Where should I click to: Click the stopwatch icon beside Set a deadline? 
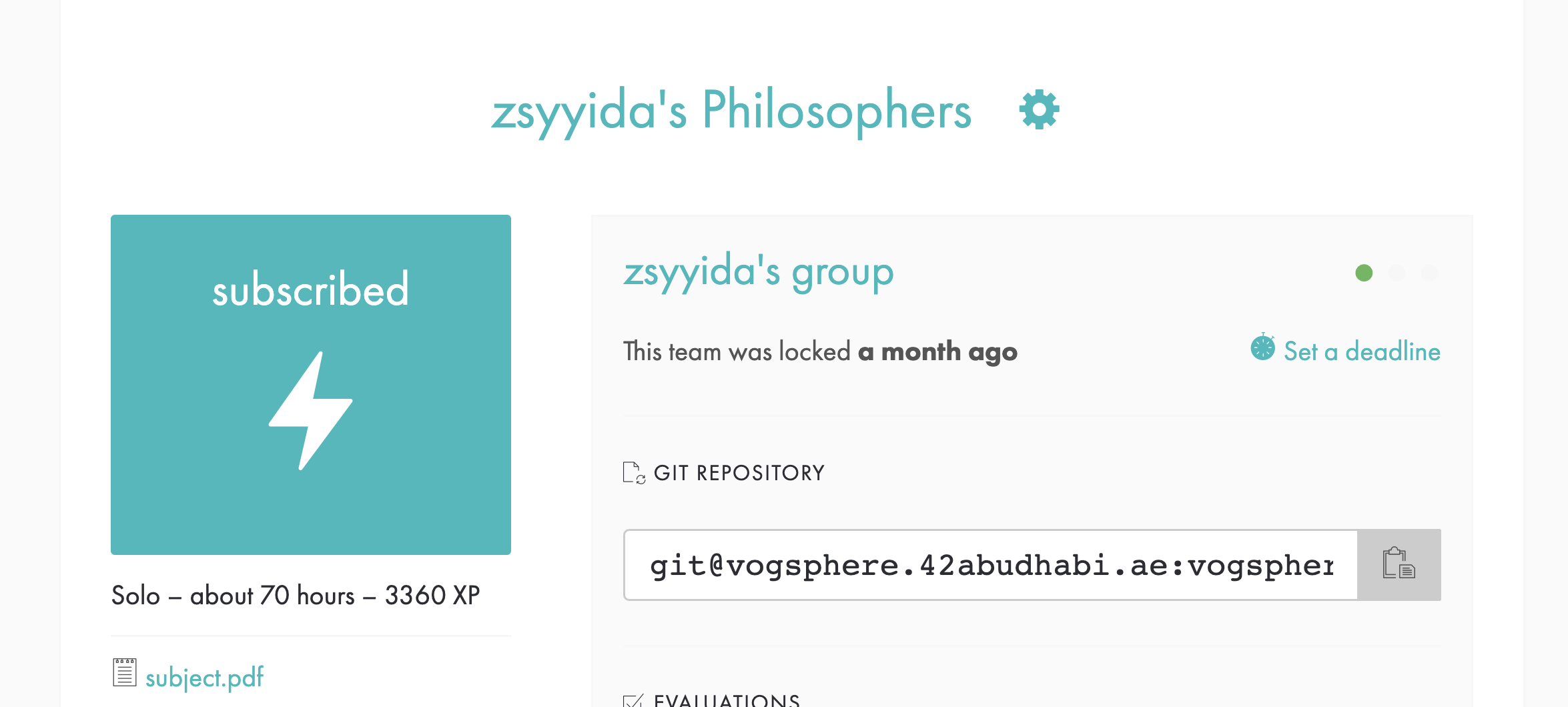tap(1262, 347)
